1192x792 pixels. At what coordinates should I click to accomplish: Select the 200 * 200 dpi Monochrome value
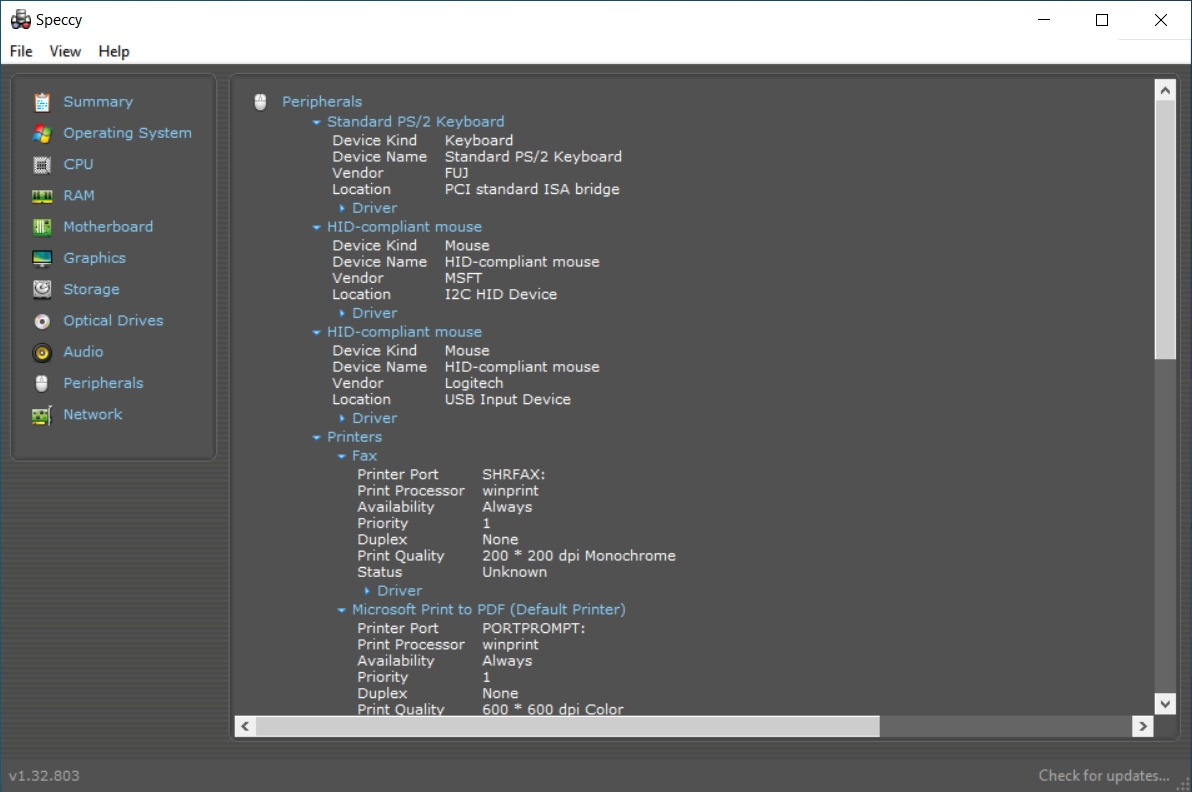point(579,556)
